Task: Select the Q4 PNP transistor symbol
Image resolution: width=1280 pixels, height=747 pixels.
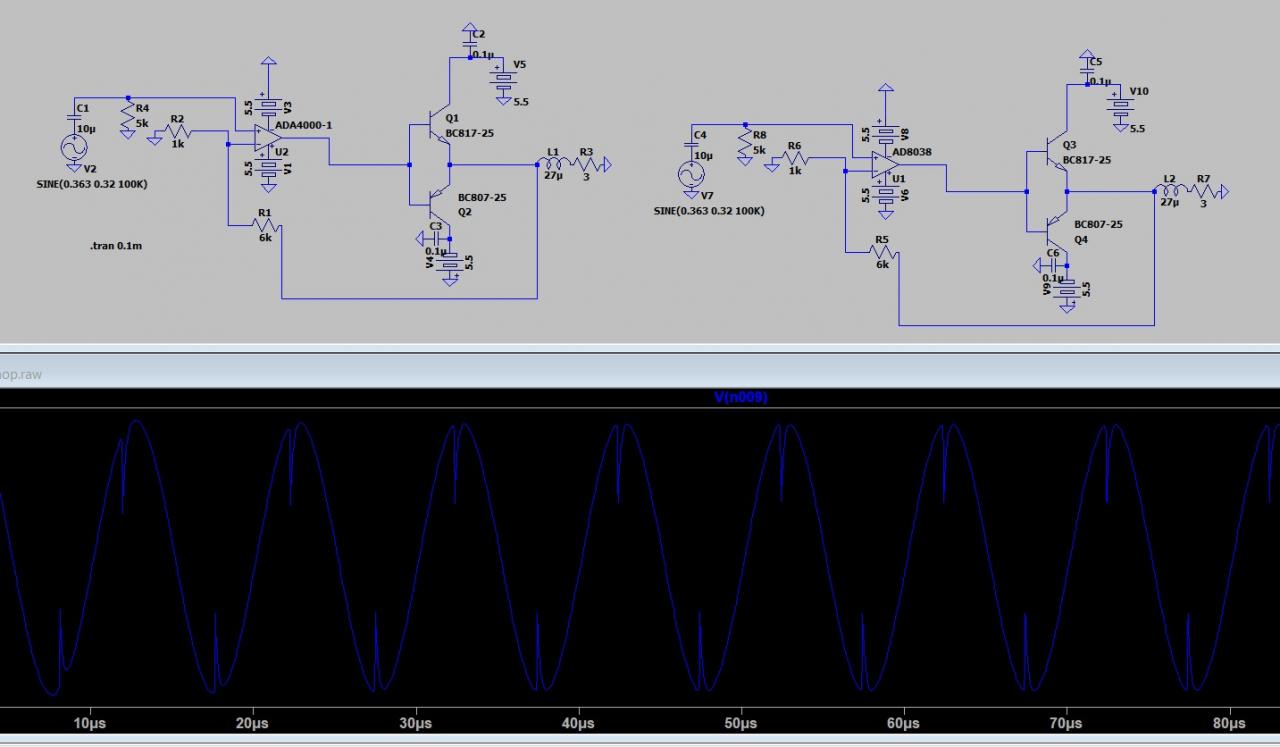Action: tap(1059, 231)
